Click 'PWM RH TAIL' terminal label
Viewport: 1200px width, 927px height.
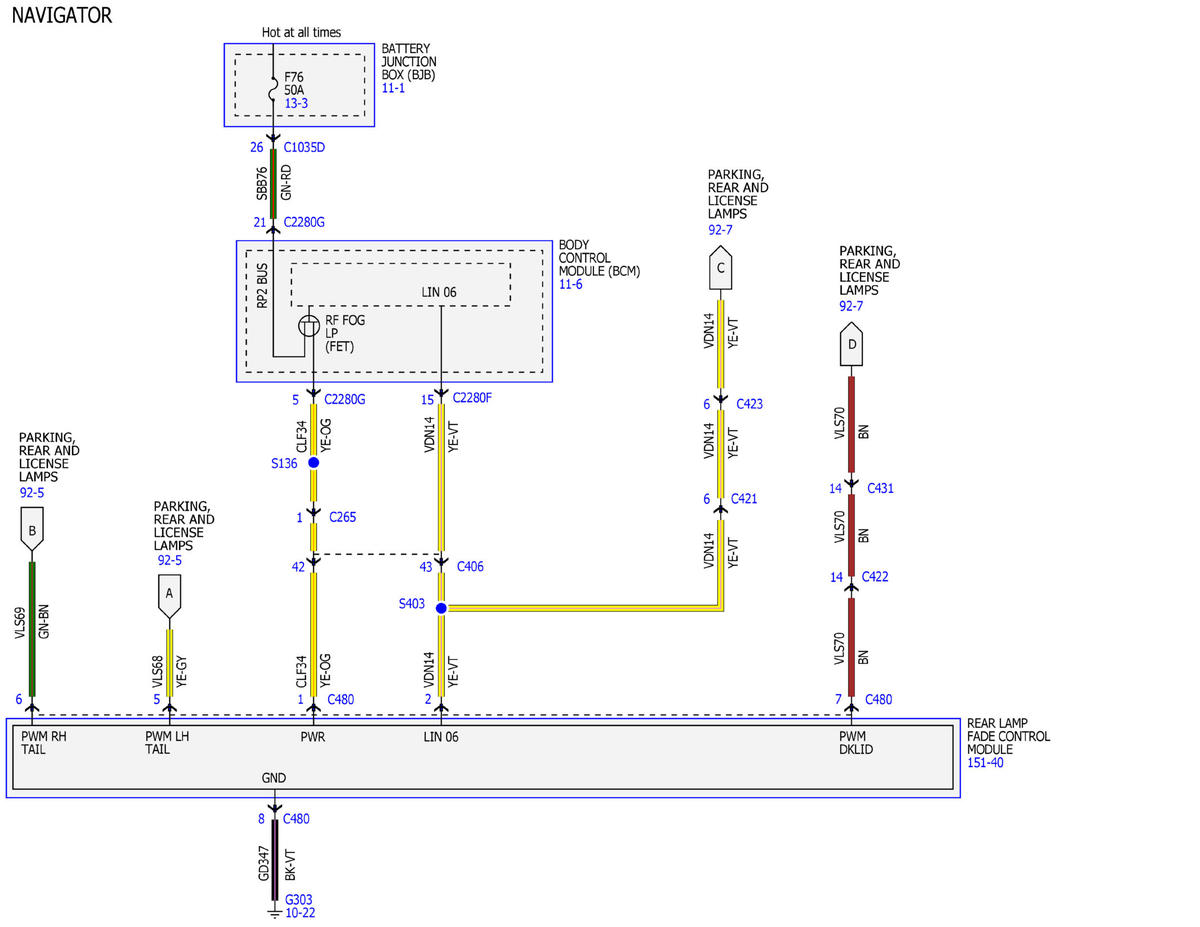[44, 742]
